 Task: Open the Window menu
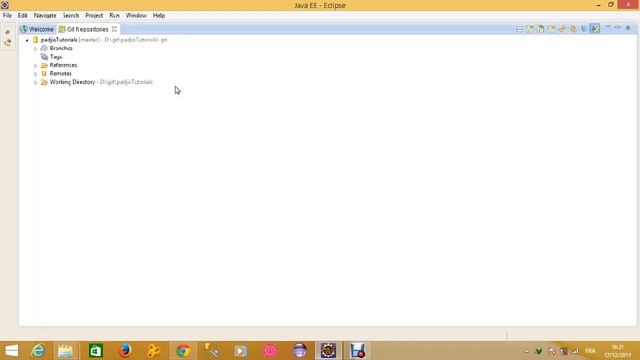[x=136, y=16]
